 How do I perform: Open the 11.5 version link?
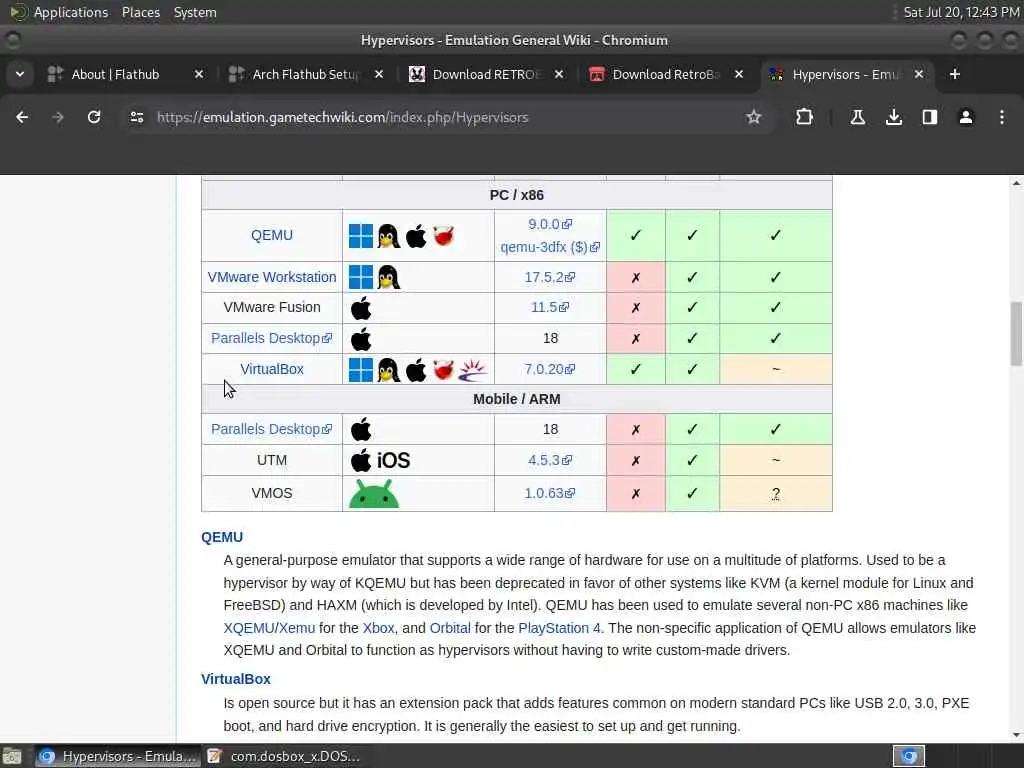[550, 307]
